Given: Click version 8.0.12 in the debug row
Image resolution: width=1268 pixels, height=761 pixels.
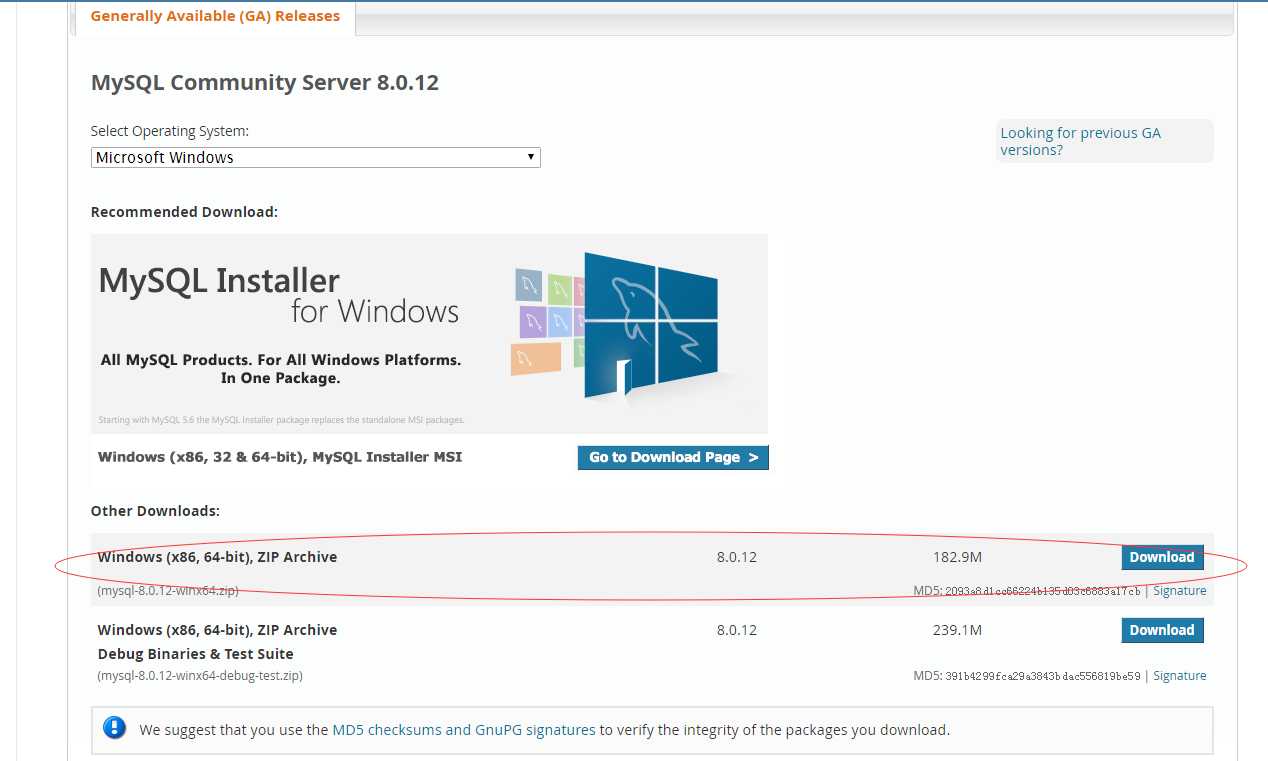Looking at the screenshot, I should pos(737,630).
